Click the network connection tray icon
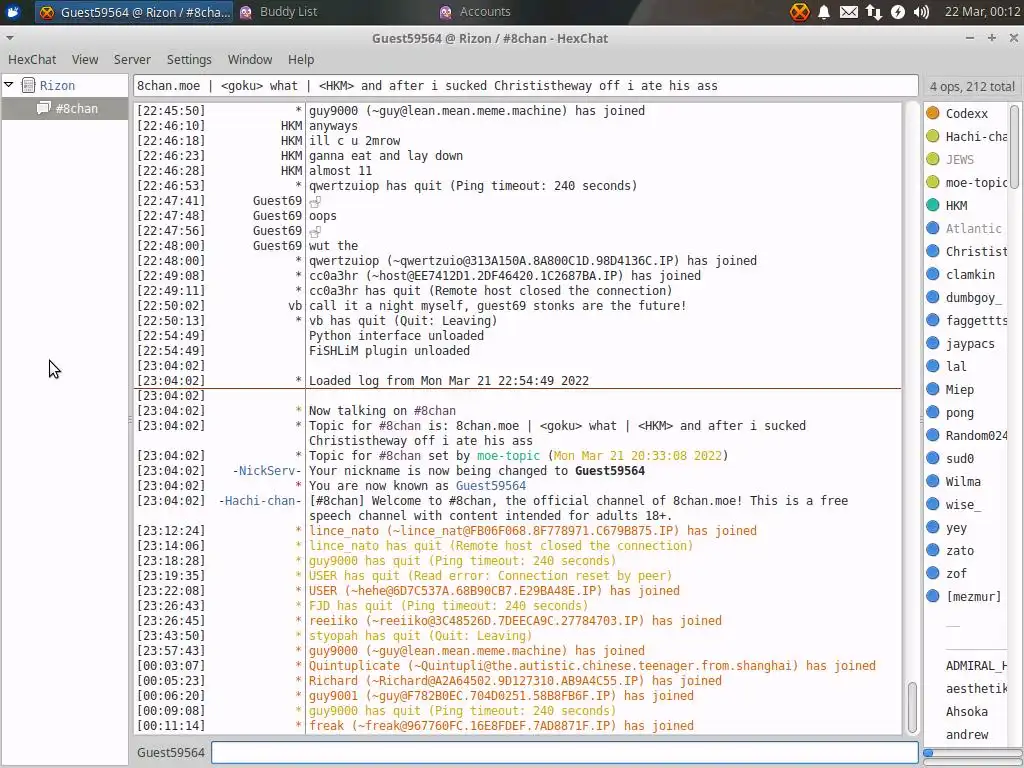 [874, 12]
